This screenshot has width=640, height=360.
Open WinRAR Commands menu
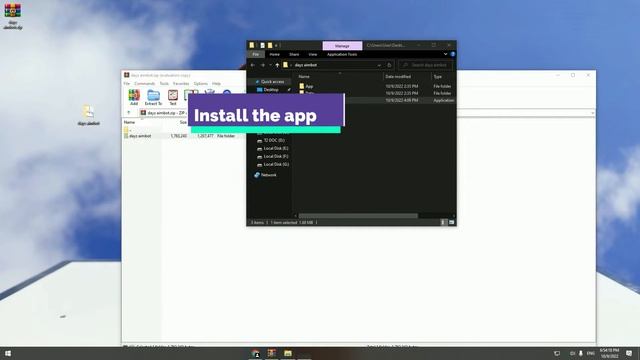tap(144, 83)
